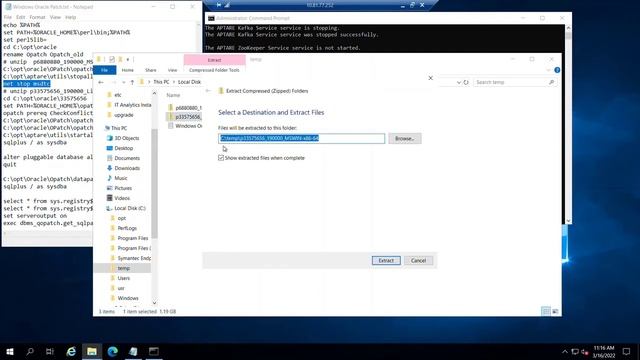Select the temp folder in tree

coord(124,268)
